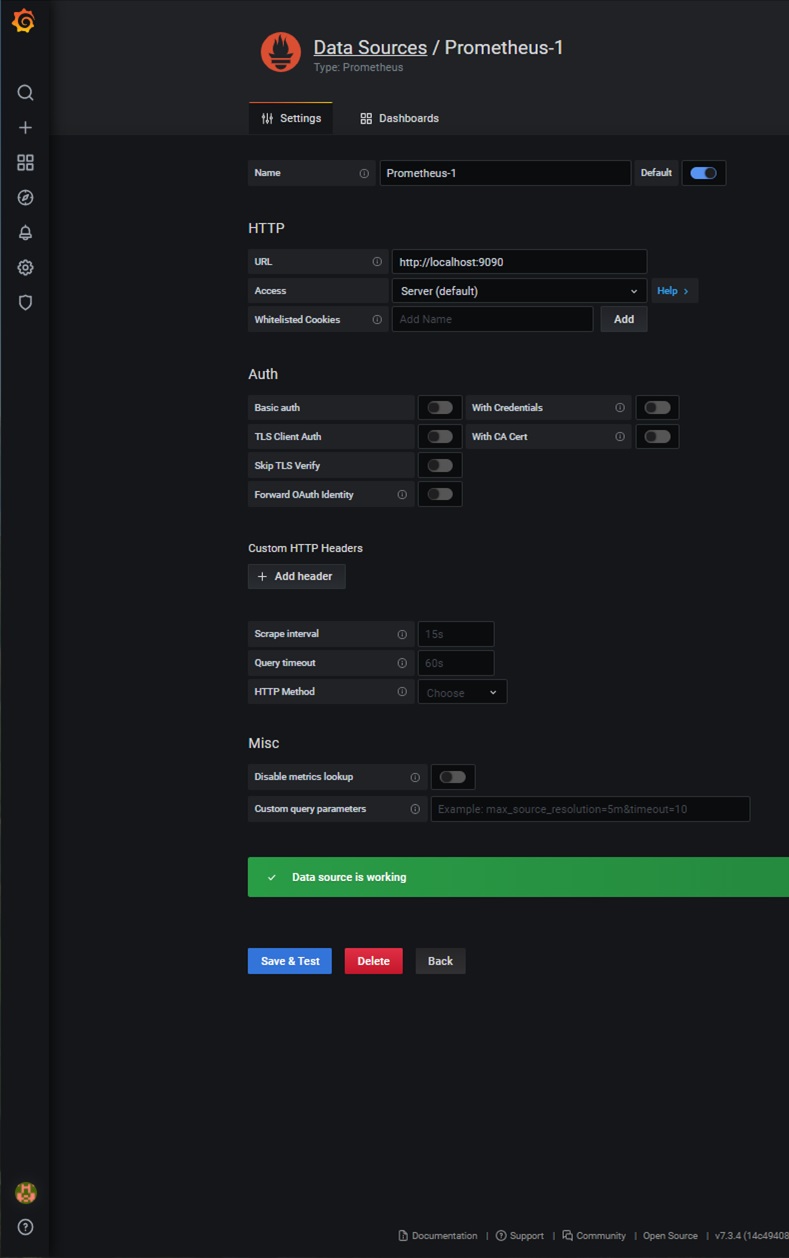Expand the Access Help section
The height and width of the screenshot is (1258, 789).
(x=675, y=291)
